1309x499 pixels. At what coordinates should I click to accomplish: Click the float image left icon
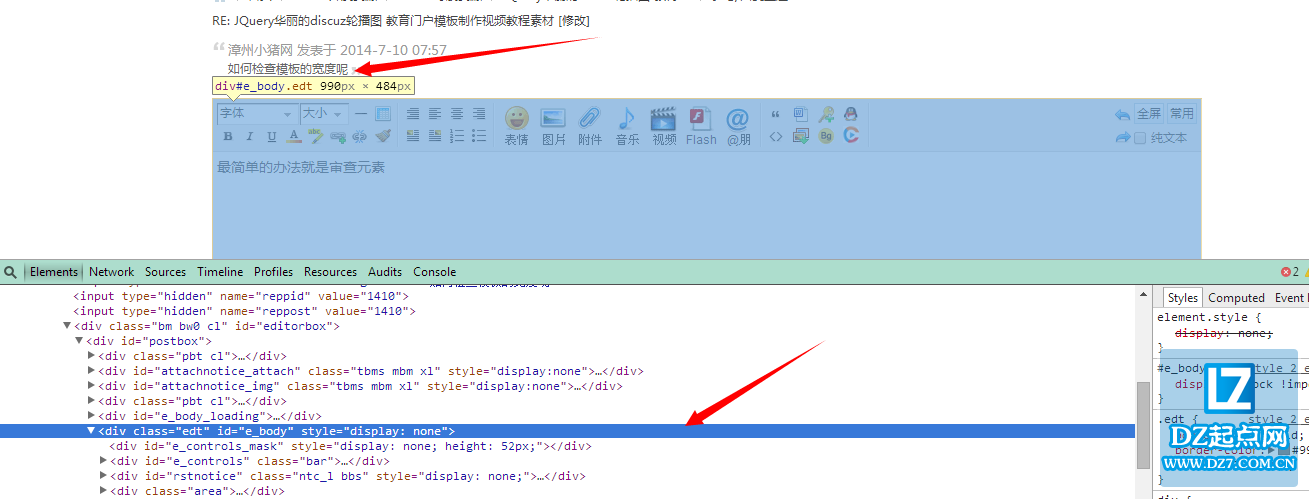click(413, 136)
